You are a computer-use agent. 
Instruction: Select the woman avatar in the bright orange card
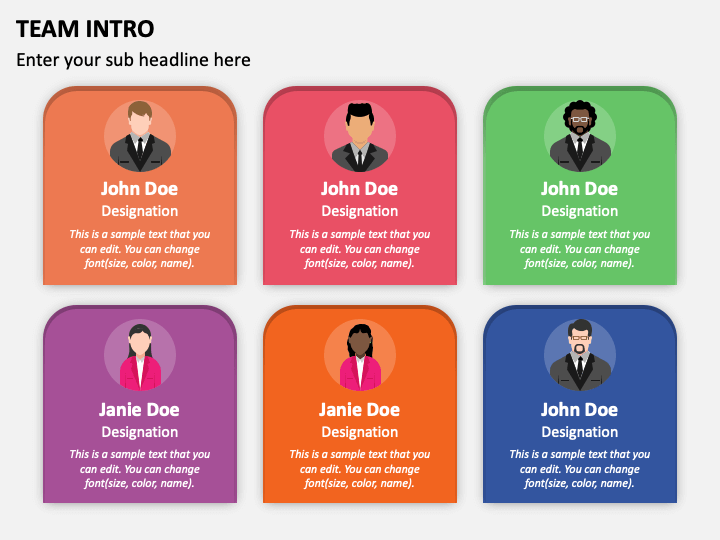coord(360,355)
